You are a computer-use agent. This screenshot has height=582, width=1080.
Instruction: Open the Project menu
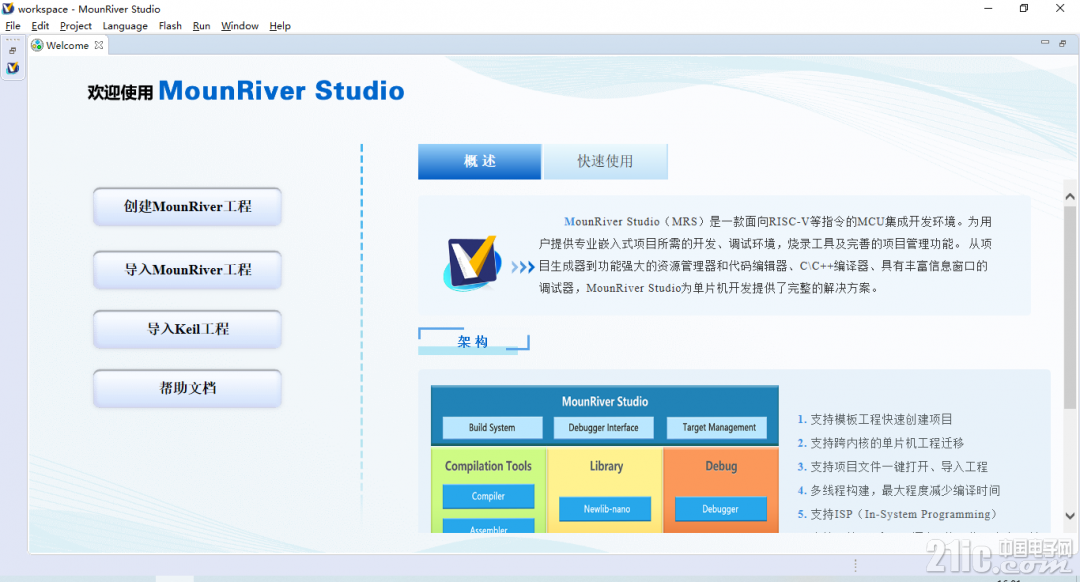click(x=76, y=25)
